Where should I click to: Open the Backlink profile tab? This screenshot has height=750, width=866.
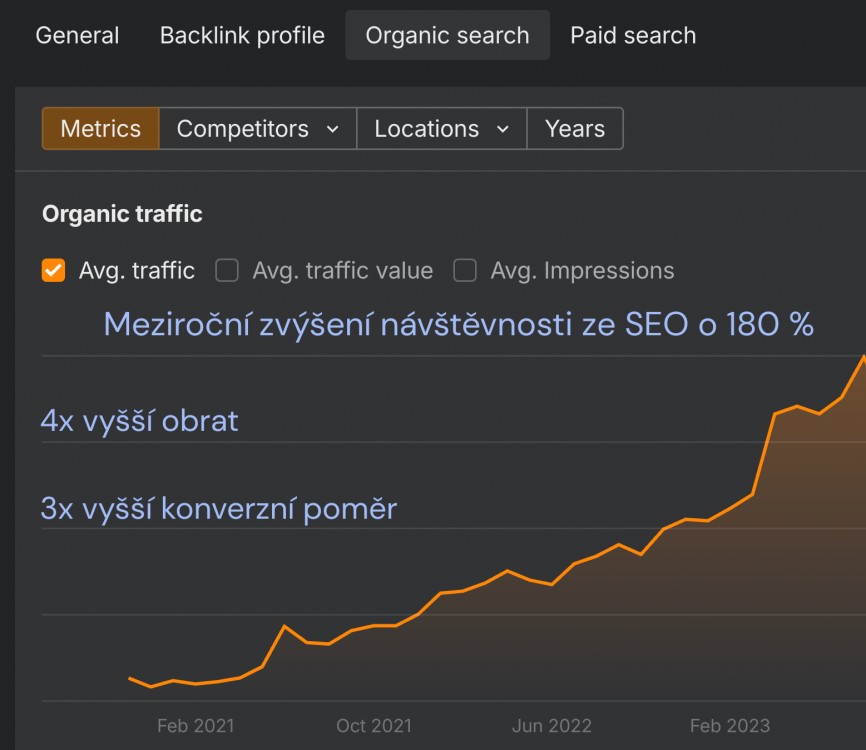coord(241,35)
